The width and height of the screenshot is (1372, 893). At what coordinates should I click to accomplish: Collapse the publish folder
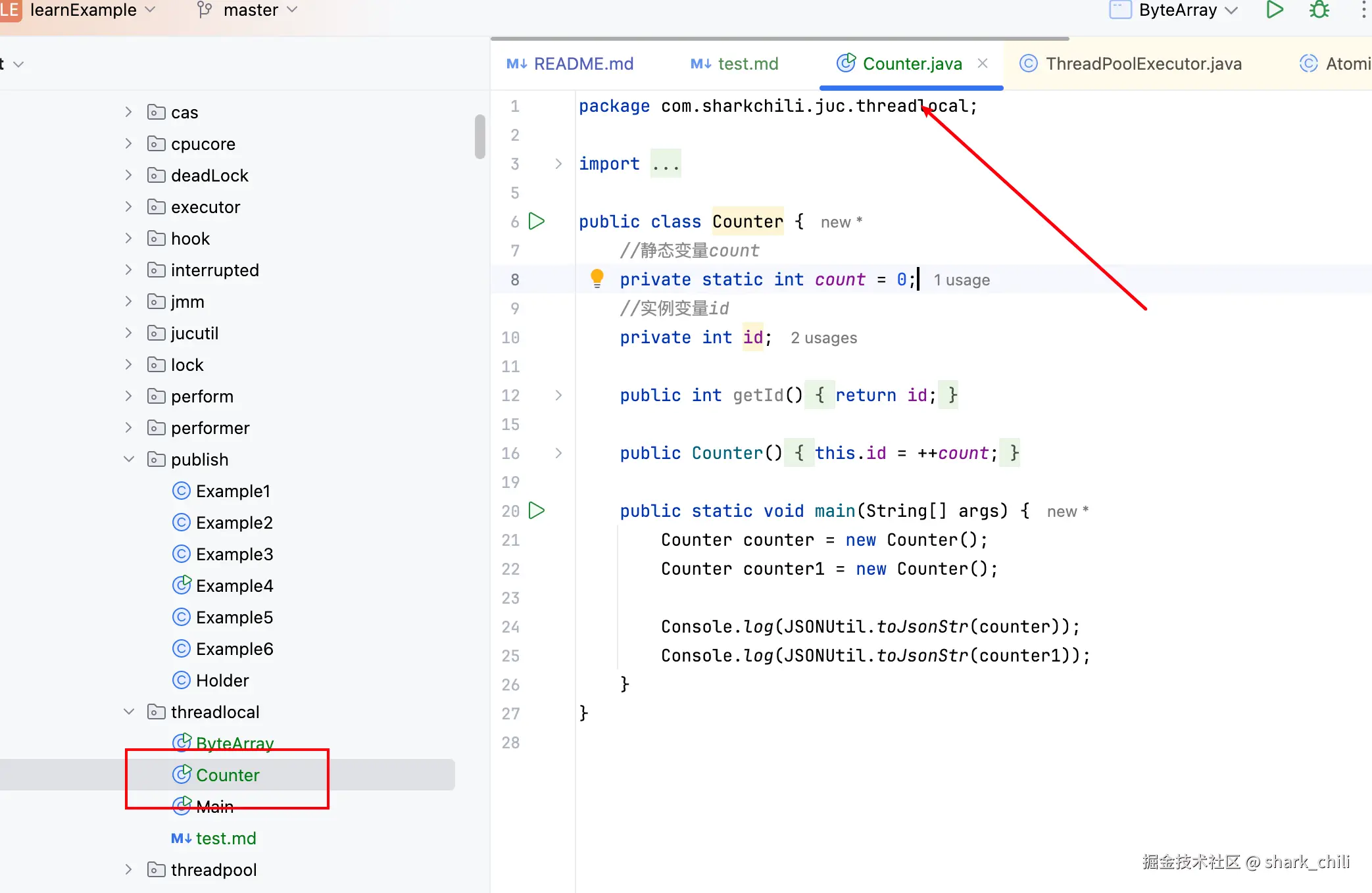coord(129,460)
